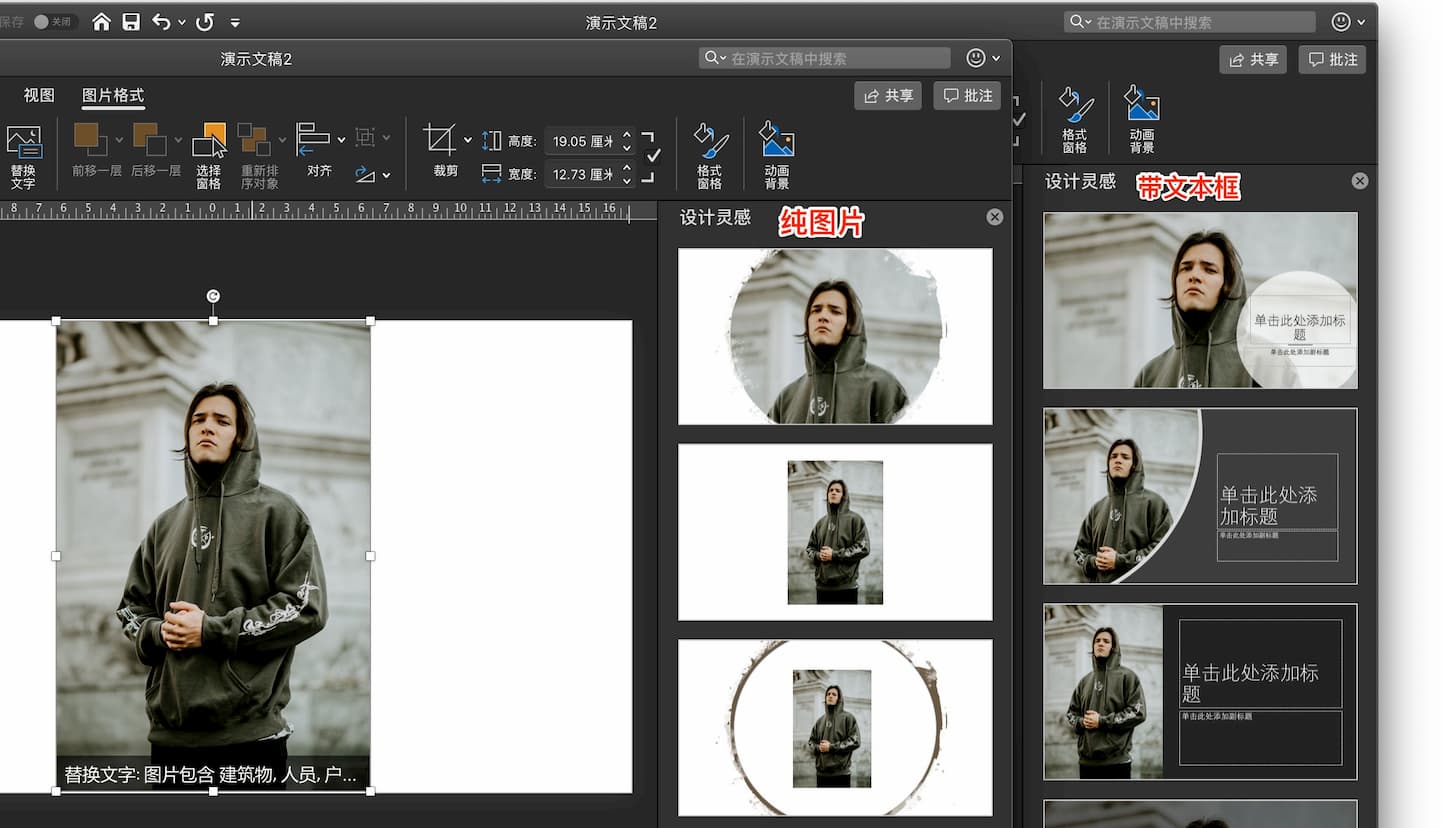1444x828 pixels.
Task: Toggle the AutoSave switch
Action: [55, 22]
